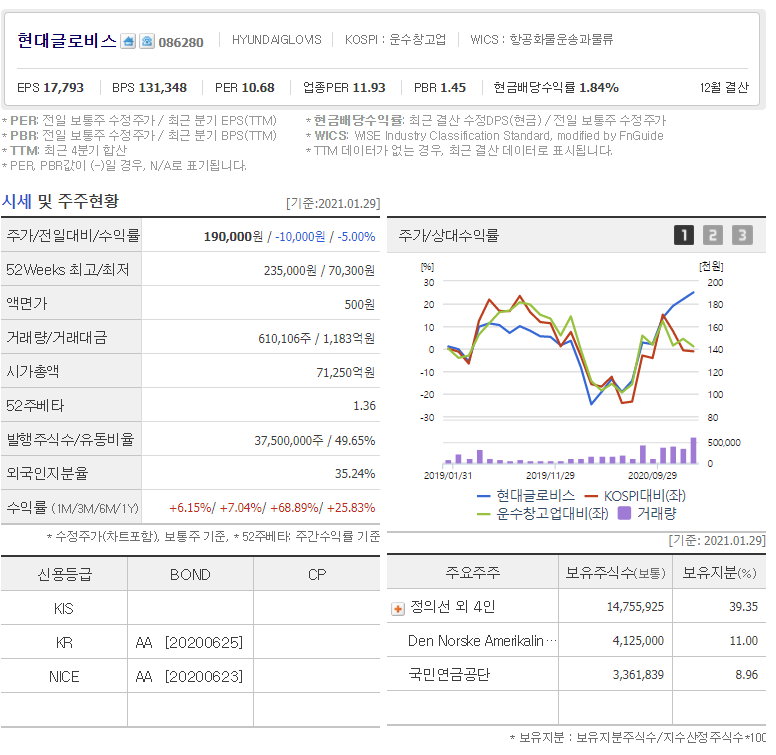
Task: Select the 운수창고업대비(좌) green legend entry
Action: tap(542, 514)
